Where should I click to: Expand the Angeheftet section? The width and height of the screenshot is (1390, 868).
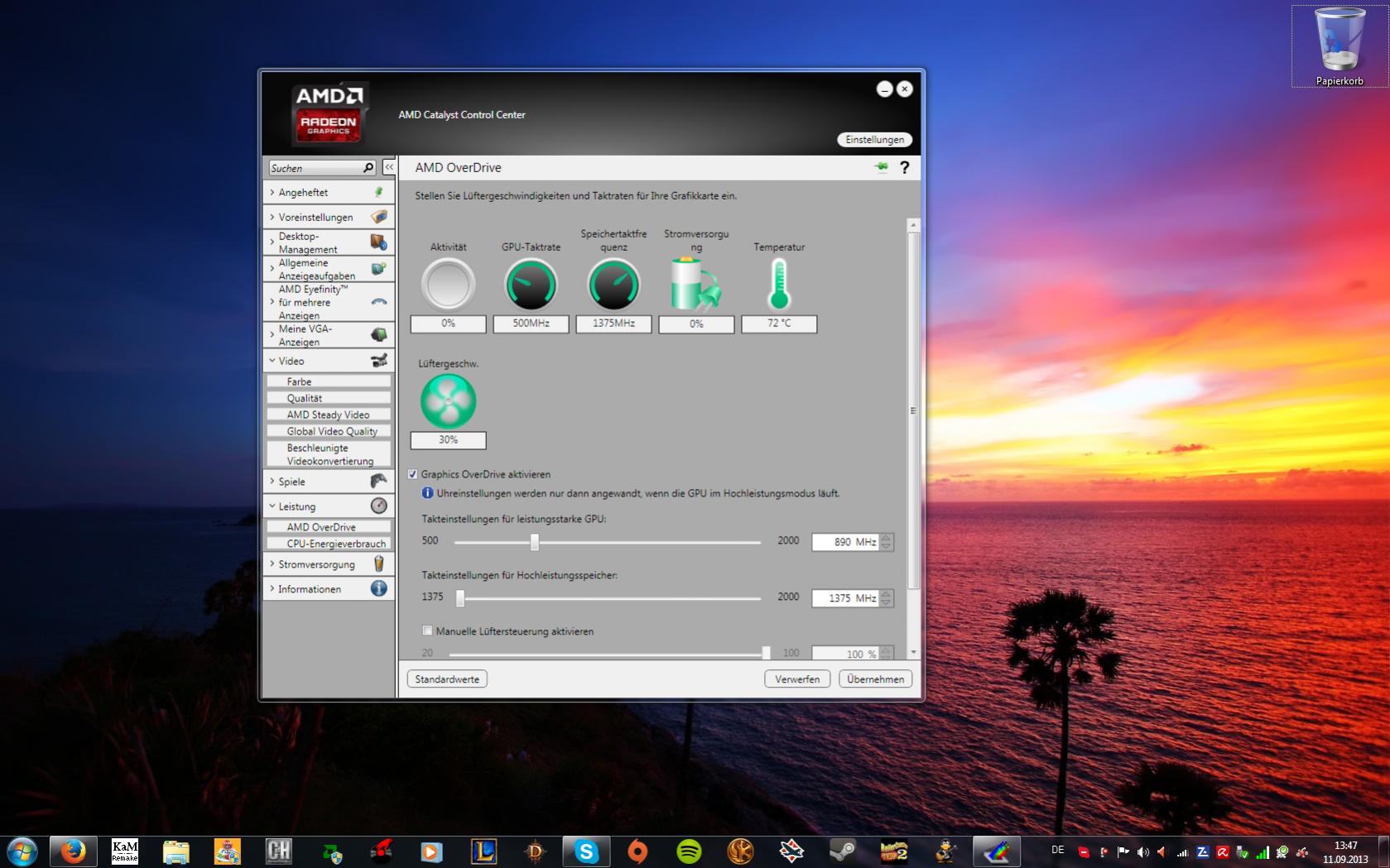[x=328, y=192]
